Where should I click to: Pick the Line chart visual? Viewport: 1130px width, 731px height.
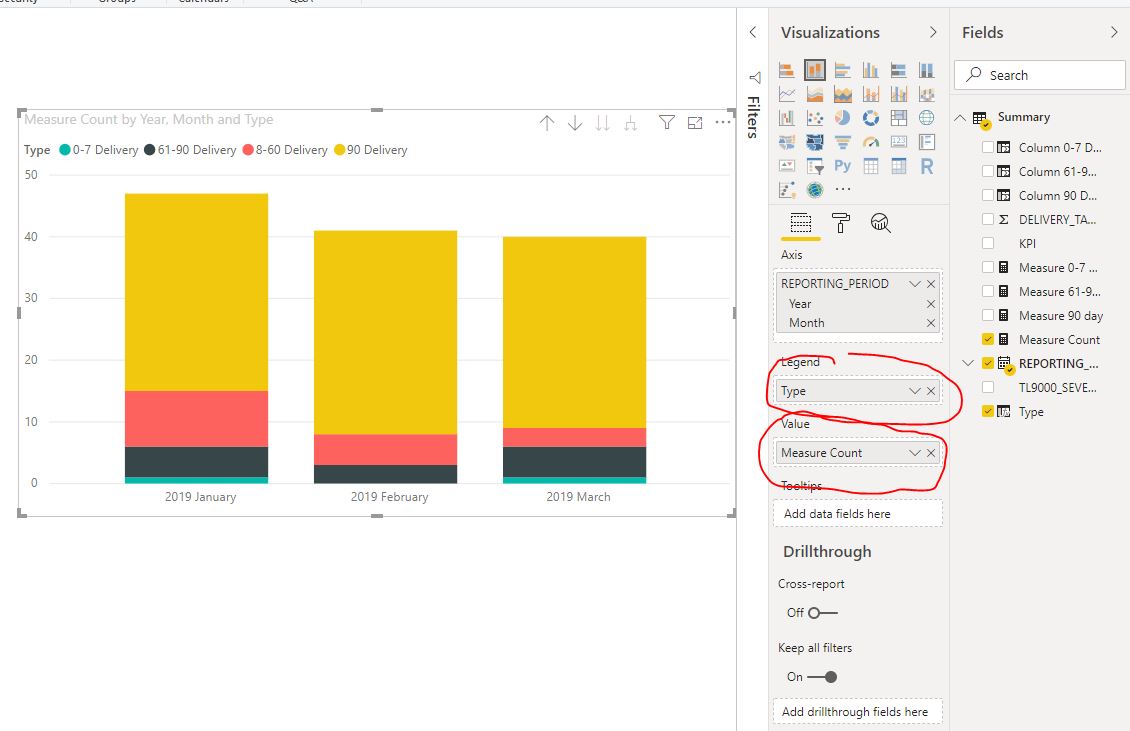pos(787,94)
